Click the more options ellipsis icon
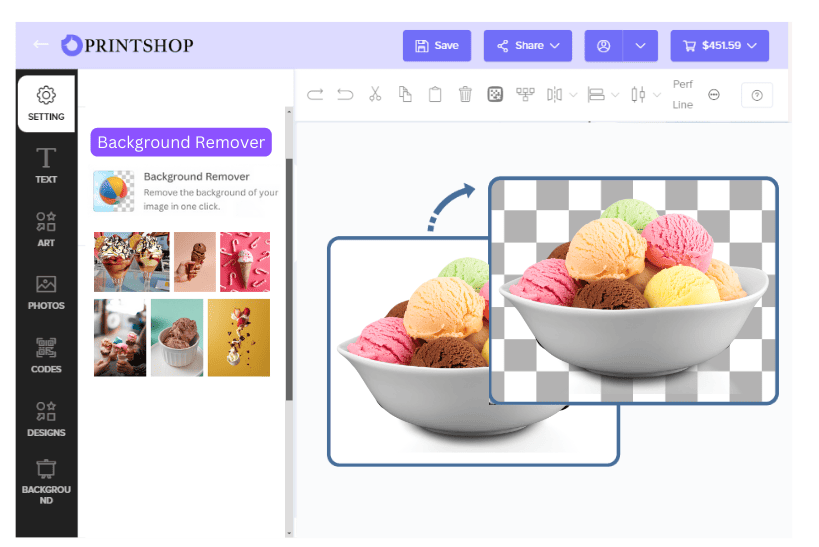 pyautogui.click(x=713, y=95)
